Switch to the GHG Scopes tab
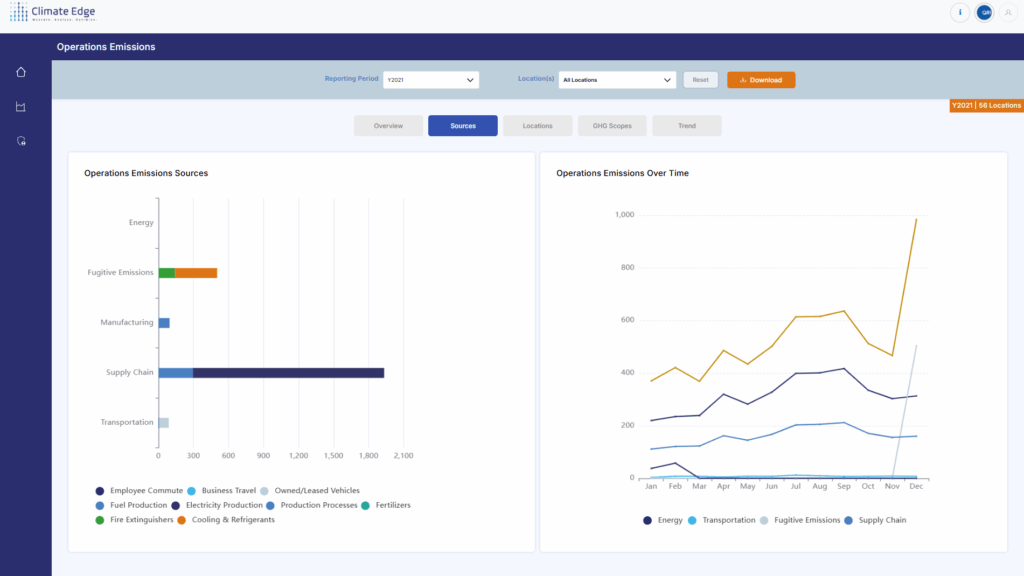Image resolution: width=1024 pixels, height=576 pixels. coord(612,126)
